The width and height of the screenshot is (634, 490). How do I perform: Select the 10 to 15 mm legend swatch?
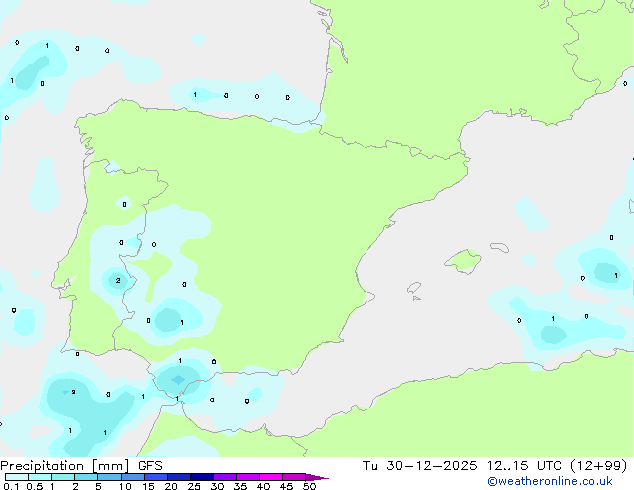pos(132,477)
